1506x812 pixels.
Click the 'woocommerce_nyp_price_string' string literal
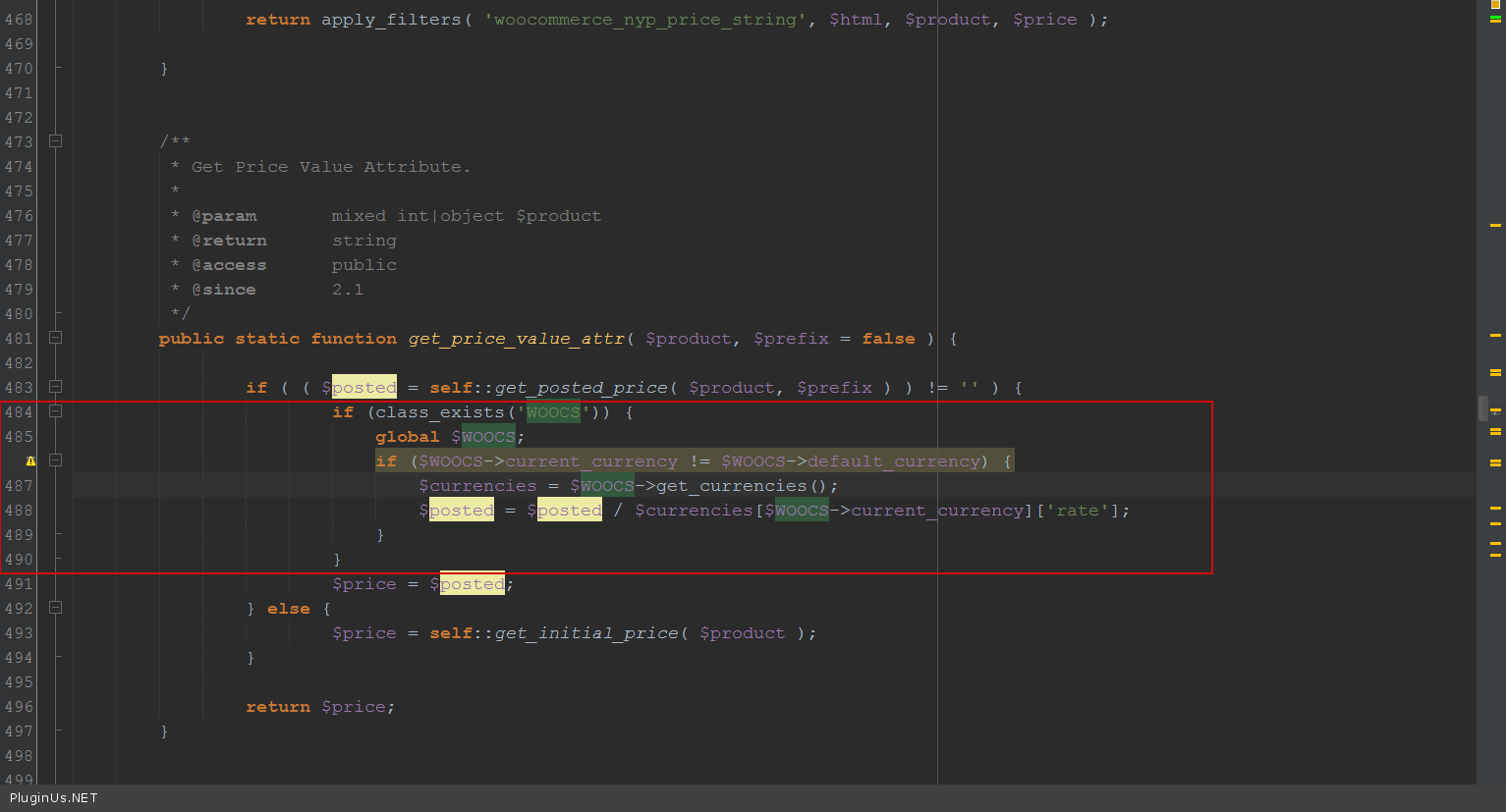click(645, 20)
